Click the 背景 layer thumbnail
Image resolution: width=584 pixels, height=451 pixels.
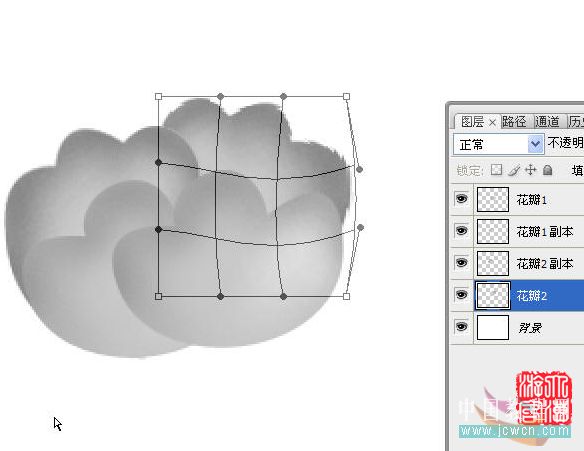[x=493, y=327]
